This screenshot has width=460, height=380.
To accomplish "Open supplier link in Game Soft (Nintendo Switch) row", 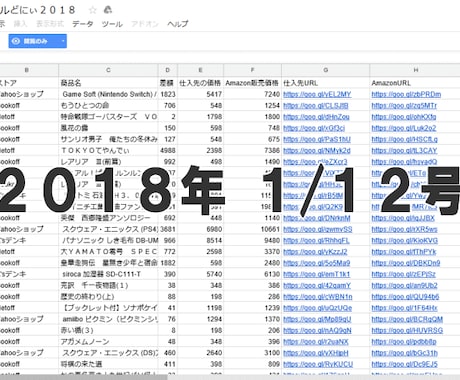I will point(317,94).
